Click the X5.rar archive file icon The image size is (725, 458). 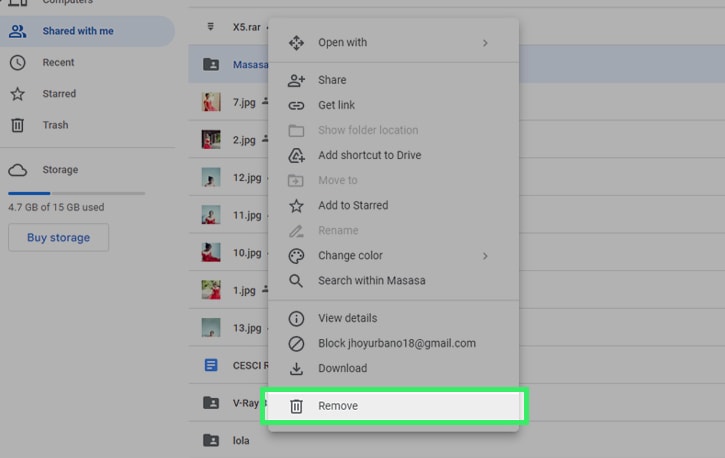click(x=211, y=27)
